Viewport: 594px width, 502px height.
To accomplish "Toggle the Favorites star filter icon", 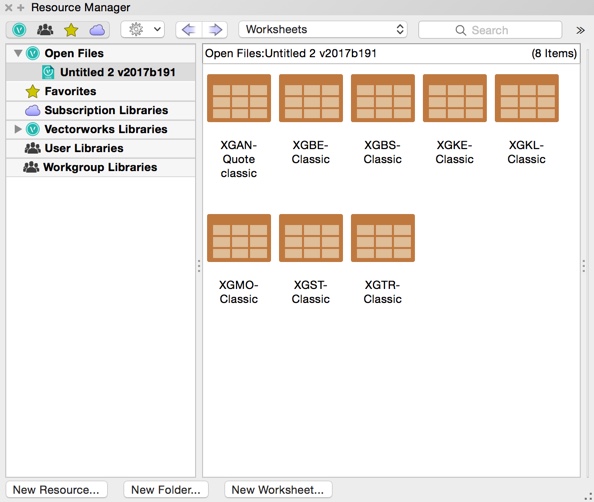I will (x=71, y=30).
